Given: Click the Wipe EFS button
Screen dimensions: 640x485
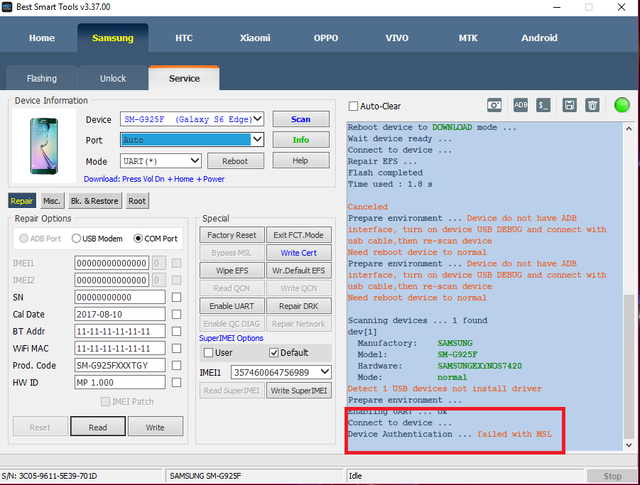Looking at the screenshot, I should [232, 270].
